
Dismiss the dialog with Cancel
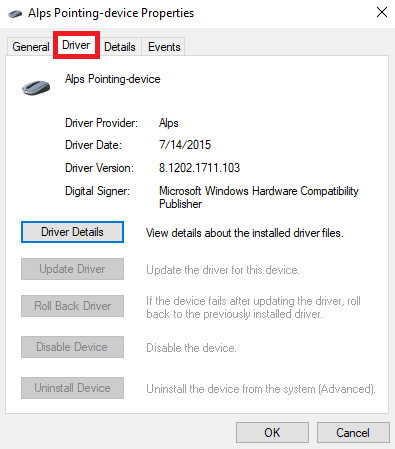(353, 433)
